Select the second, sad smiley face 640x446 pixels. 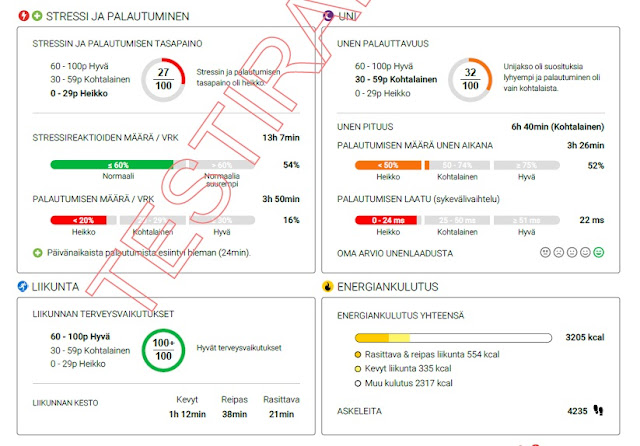pyautogui.click(x=559, y=253)
